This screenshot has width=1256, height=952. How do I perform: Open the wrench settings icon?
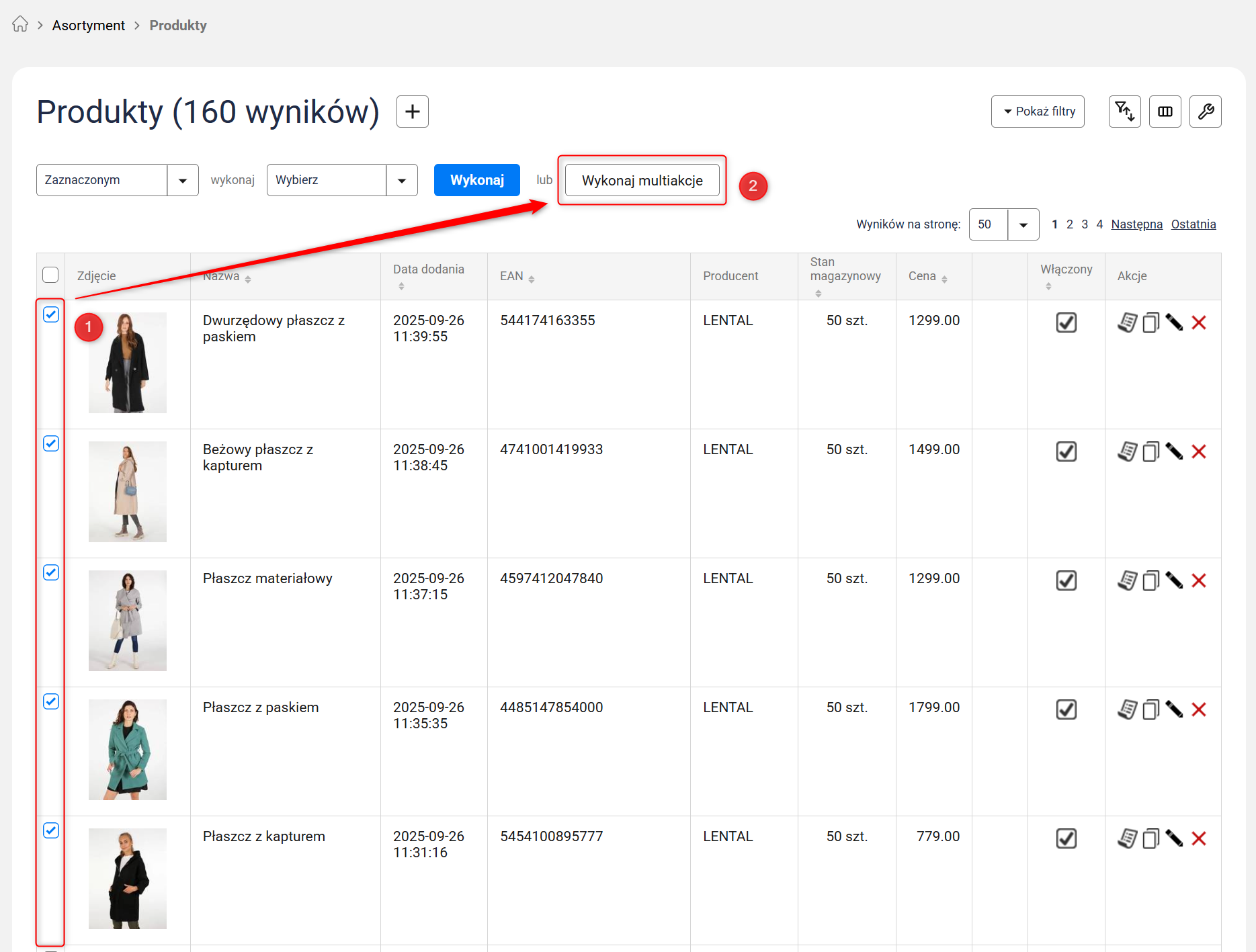[x=1205, y=112]
